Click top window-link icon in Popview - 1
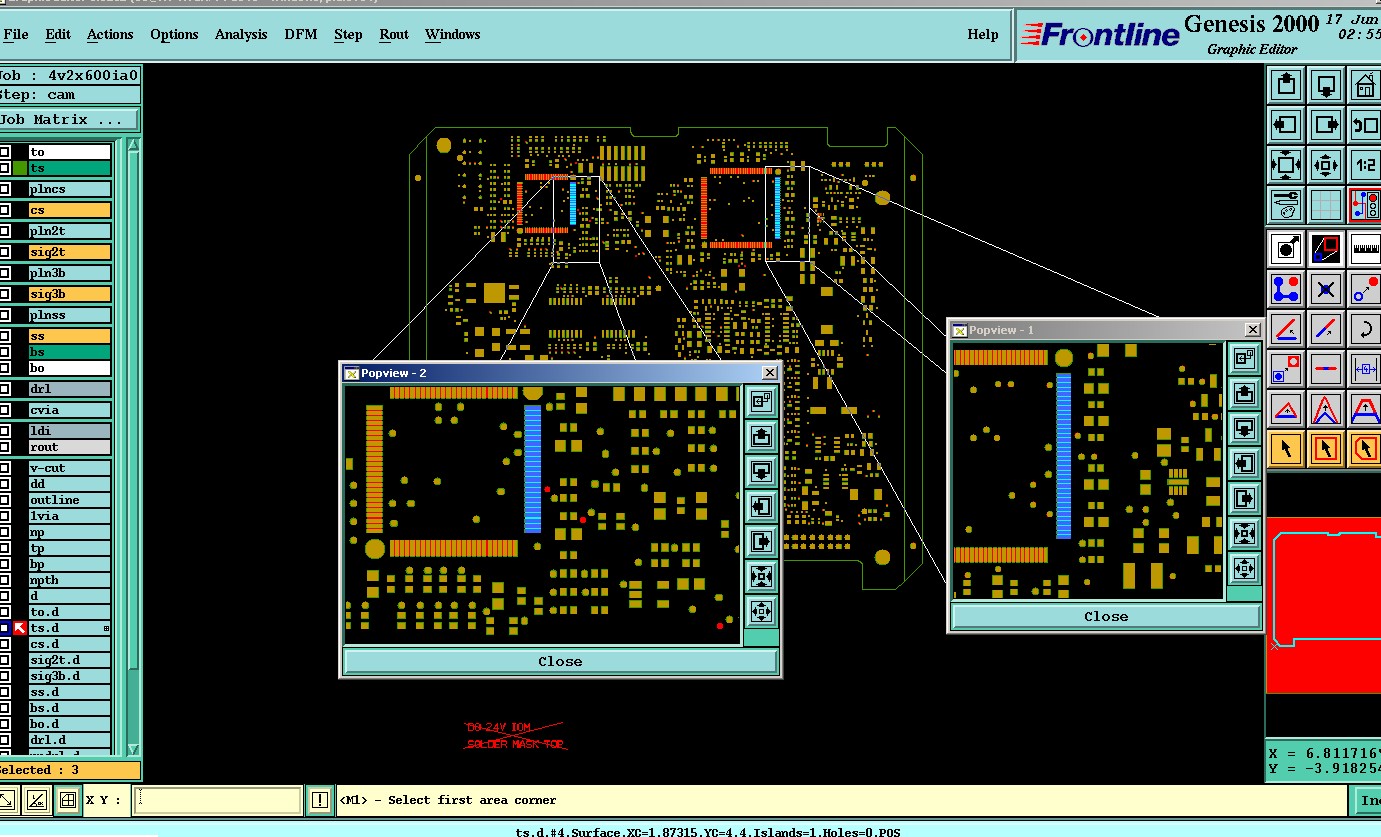 (x=1244, y=358)
